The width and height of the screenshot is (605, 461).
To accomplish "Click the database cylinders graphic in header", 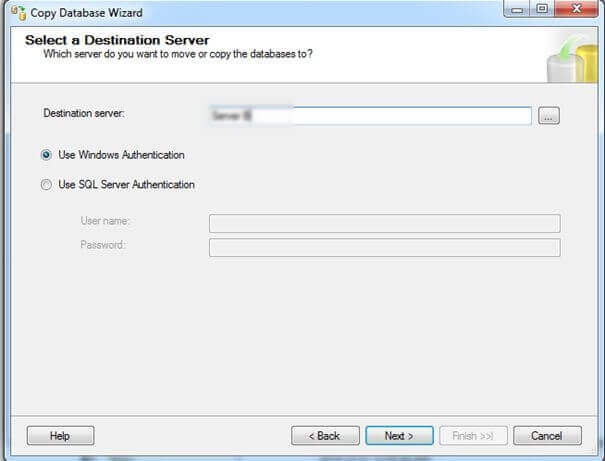I will pyautogui.click(x=571, y=58).
